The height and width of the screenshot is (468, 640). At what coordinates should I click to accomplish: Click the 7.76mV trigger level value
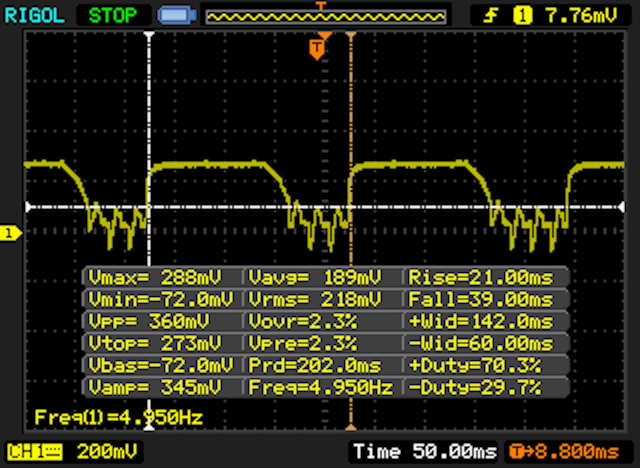[581, 16]
